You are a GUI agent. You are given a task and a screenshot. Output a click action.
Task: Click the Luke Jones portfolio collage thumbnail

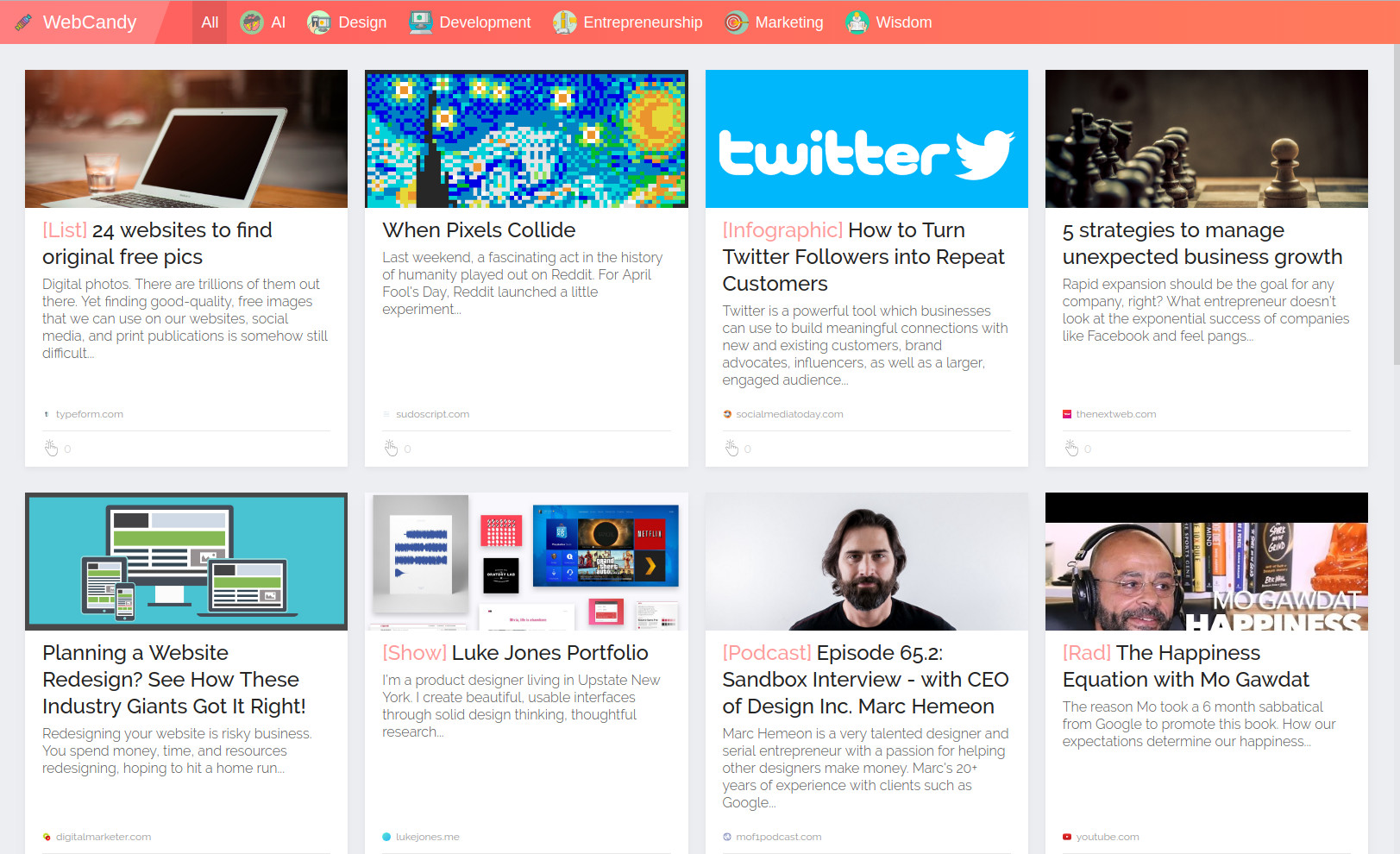click(x=526, y=562)
